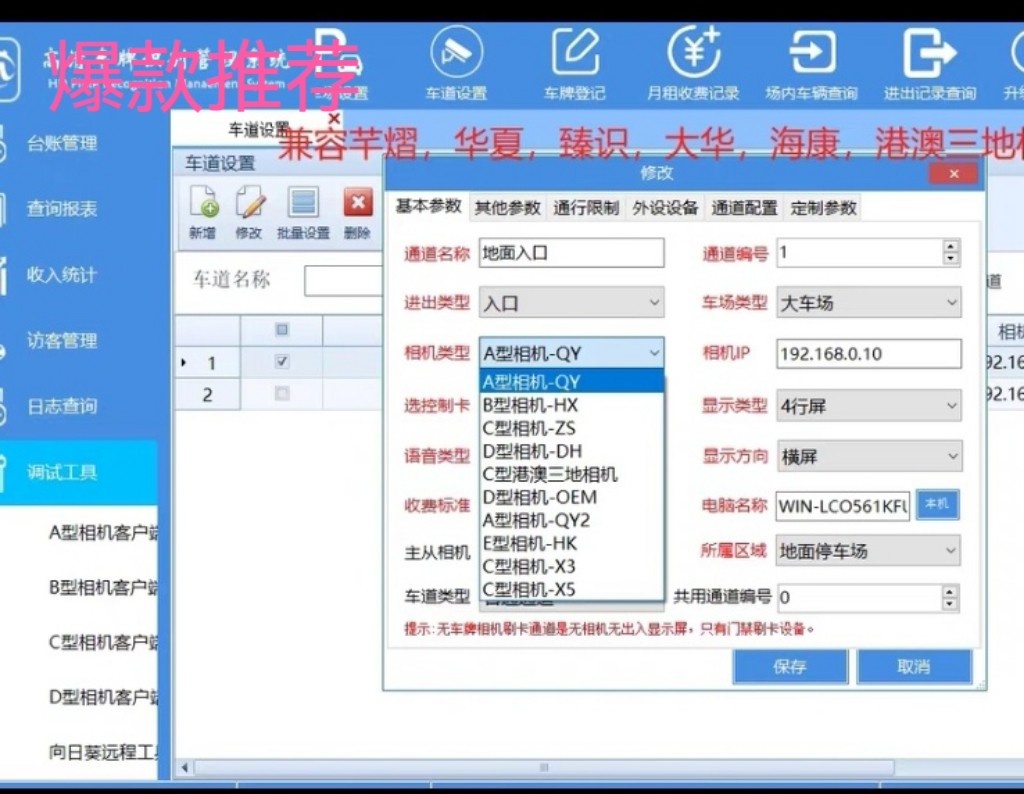Open 场内车辆查询 via its toolbar icon
1024x794 pixels.
pyautogui.click(x=812, y=60)
